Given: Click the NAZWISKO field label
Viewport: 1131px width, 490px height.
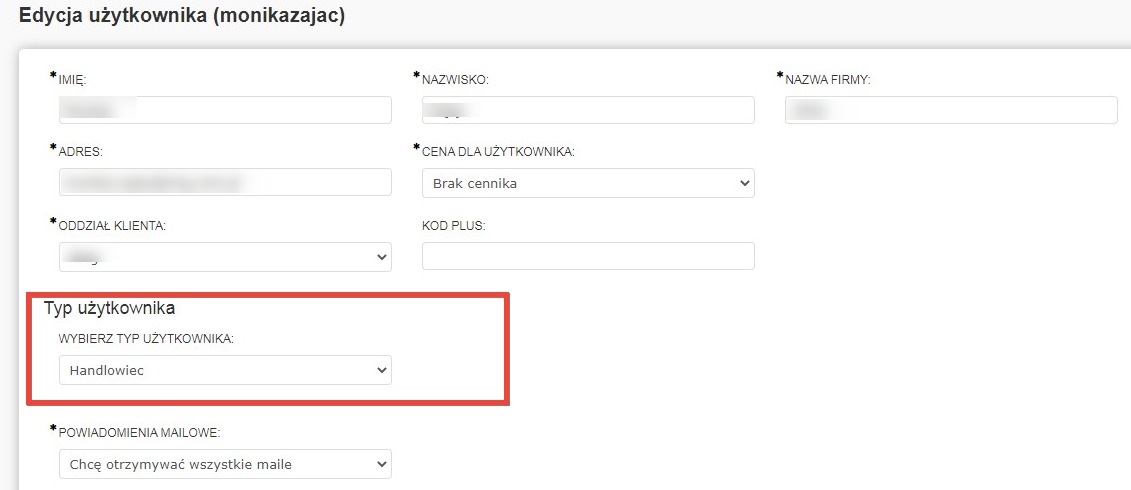Looking at the screenshot, I should (x=455, y=80).
